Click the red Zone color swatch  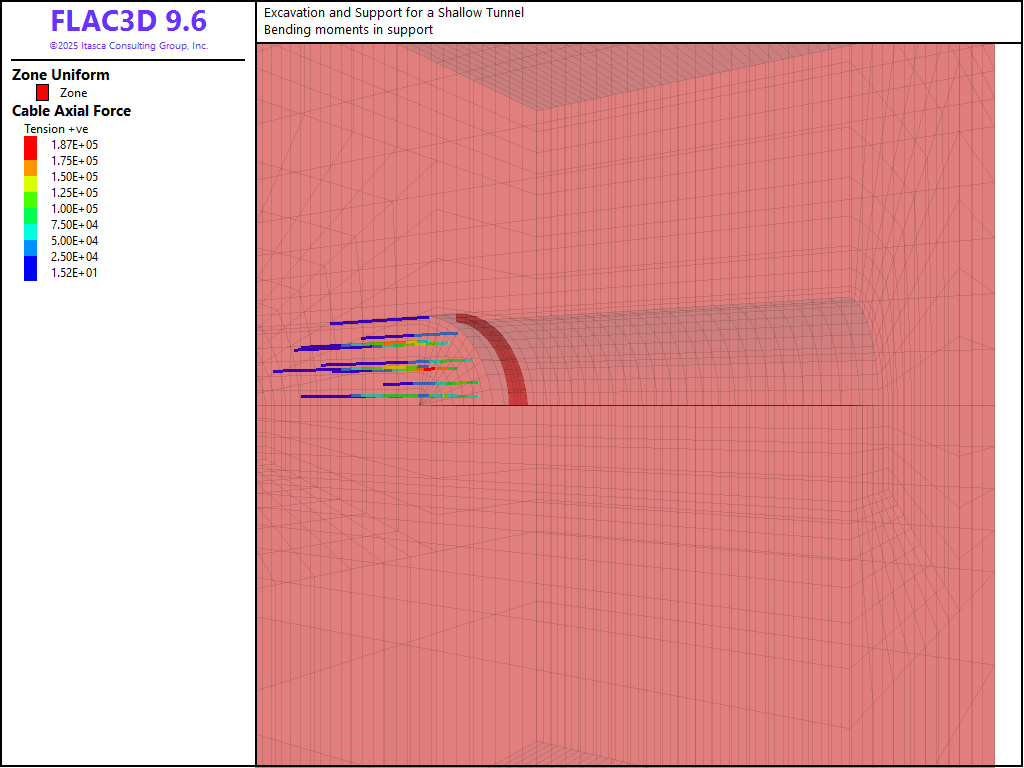point(43,92)
